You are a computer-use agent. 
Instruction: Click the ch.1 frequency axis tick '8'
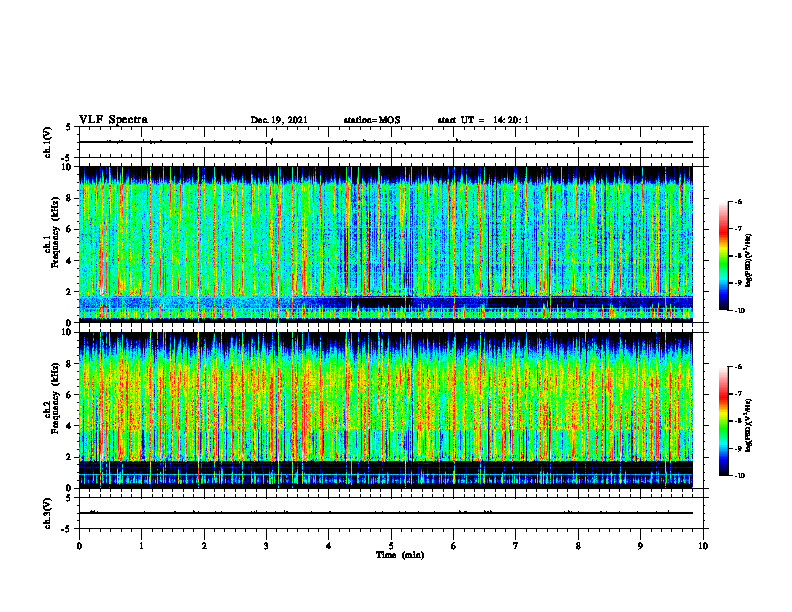click(x=70, y=198)
